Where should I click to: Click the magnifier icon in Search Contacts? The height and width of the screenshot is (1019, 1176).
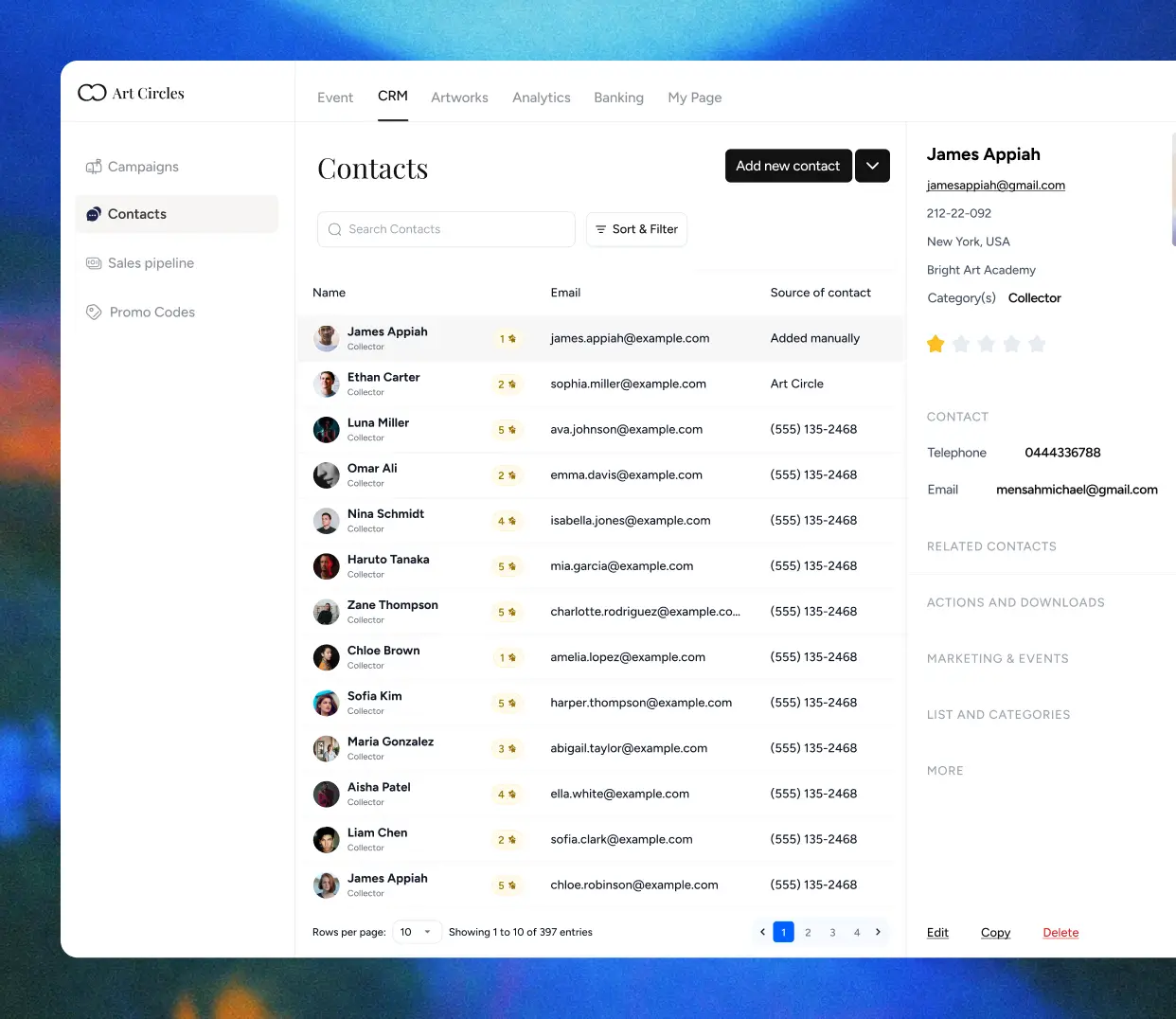(334, 229)
